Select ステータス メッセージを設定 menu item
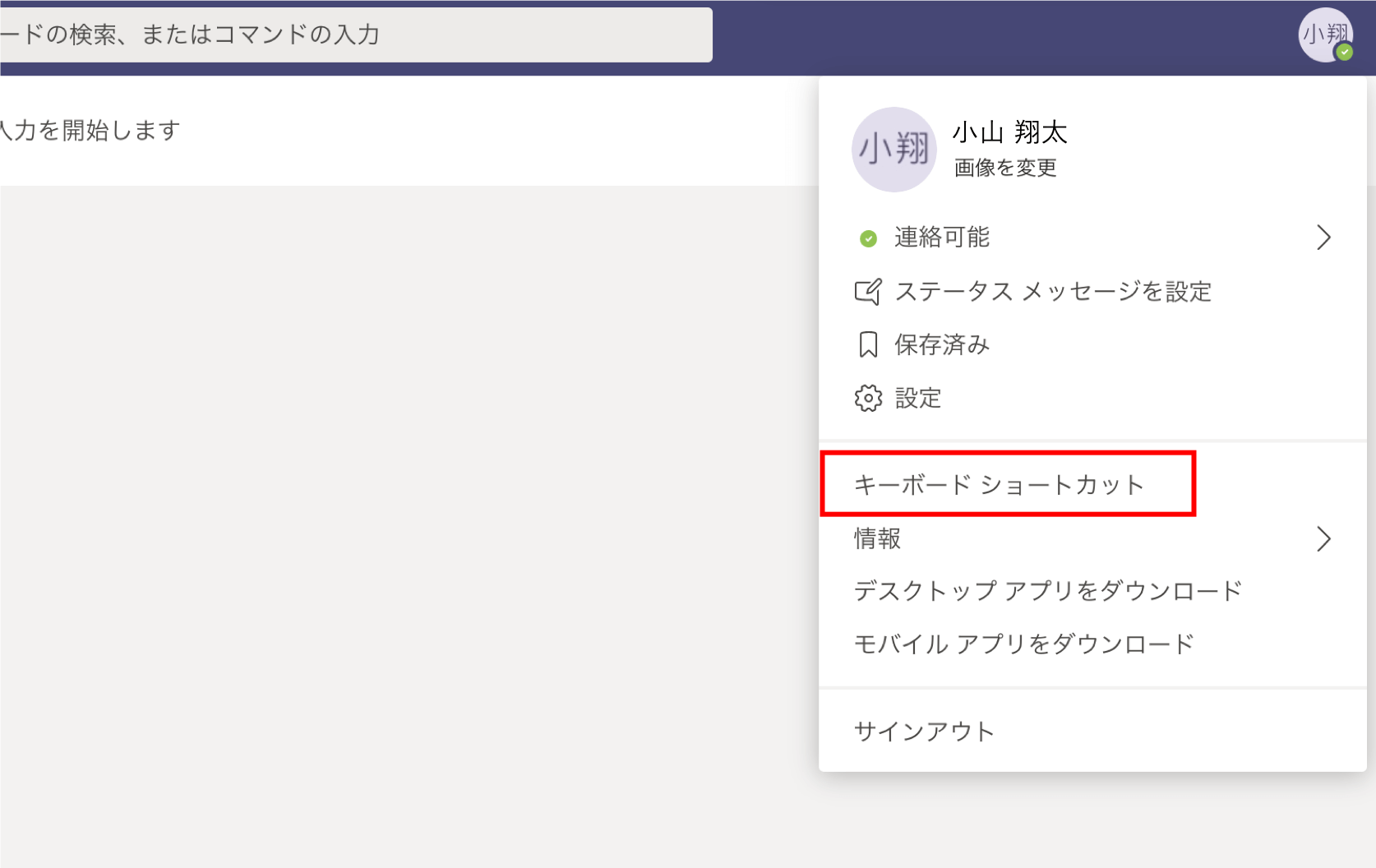Viewport: 1376px width, 868px height. (1053, 292)
